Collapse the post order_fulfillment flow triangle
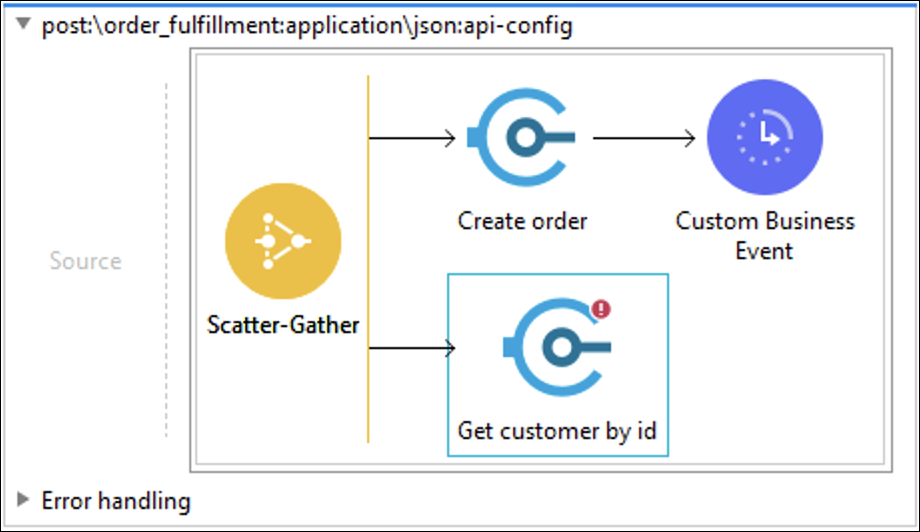Screen dimensions: 920x532 [x=23, y=24]
